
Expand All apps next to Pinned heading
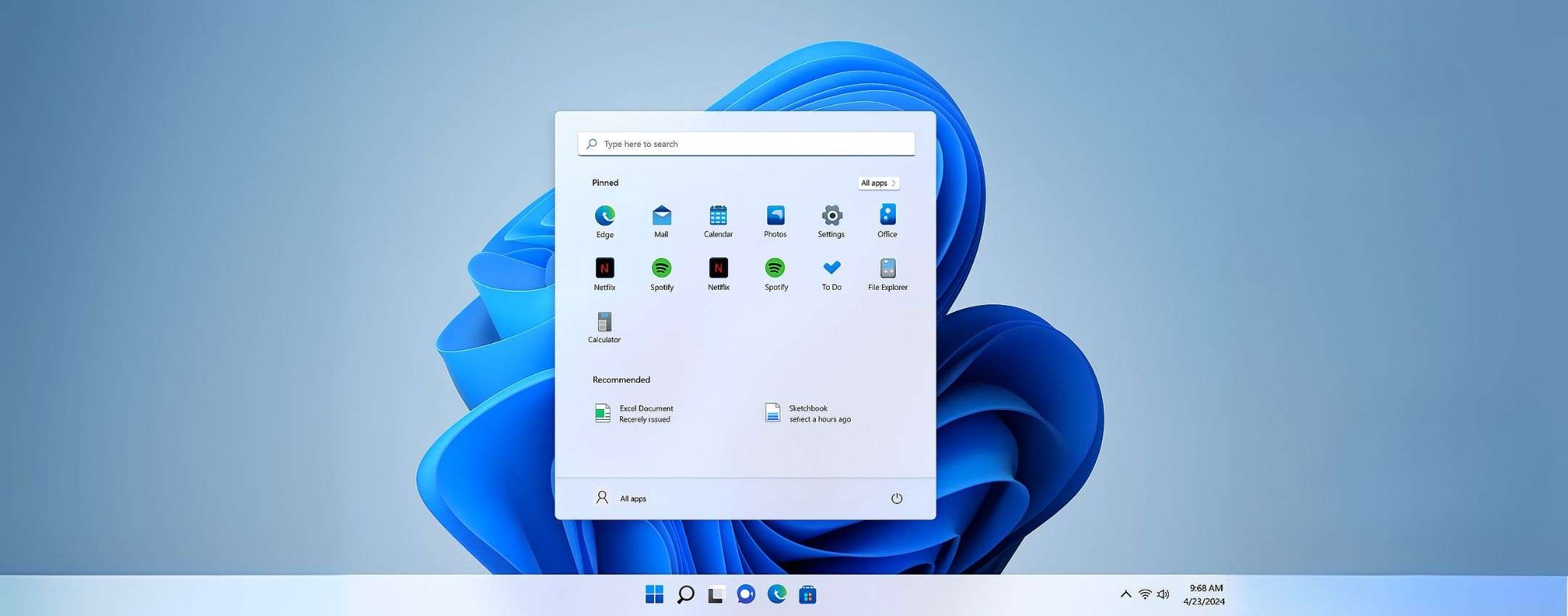click(x=878, y=183)
